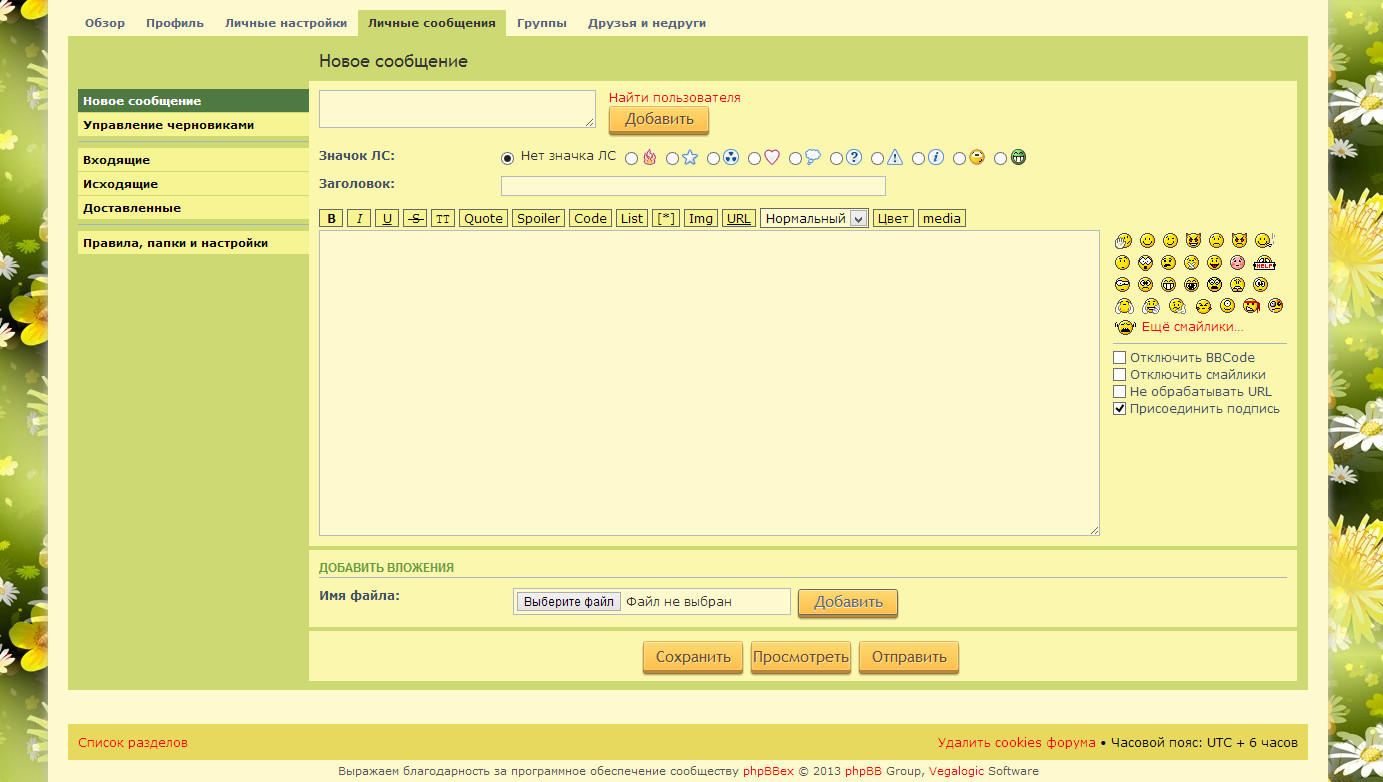Click the Bold B formatting button
The image size is (1383, 782).
331,219
